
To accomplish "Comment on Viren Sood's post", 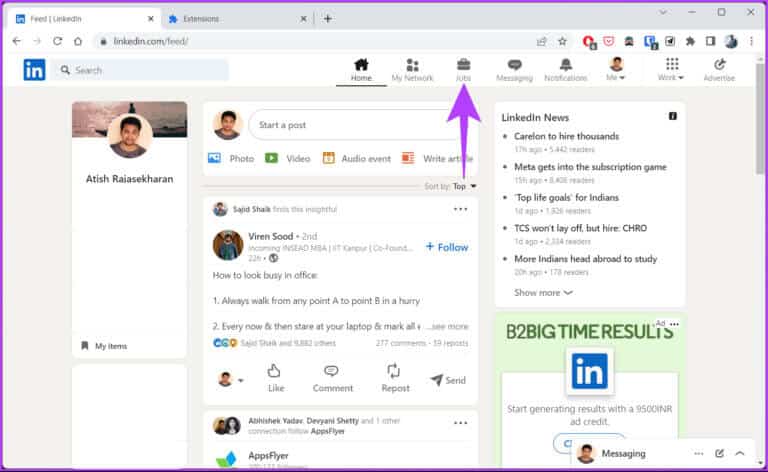I will (333, 378).
